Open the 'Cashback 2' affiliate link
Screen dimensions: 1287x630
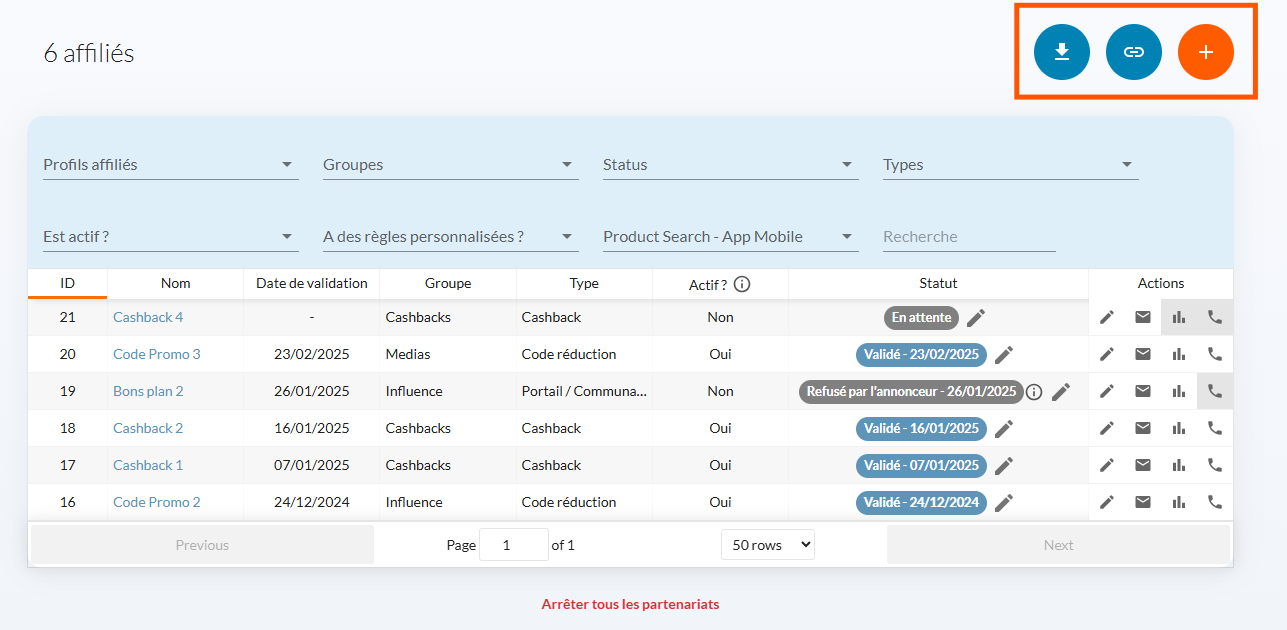(148, 428)
